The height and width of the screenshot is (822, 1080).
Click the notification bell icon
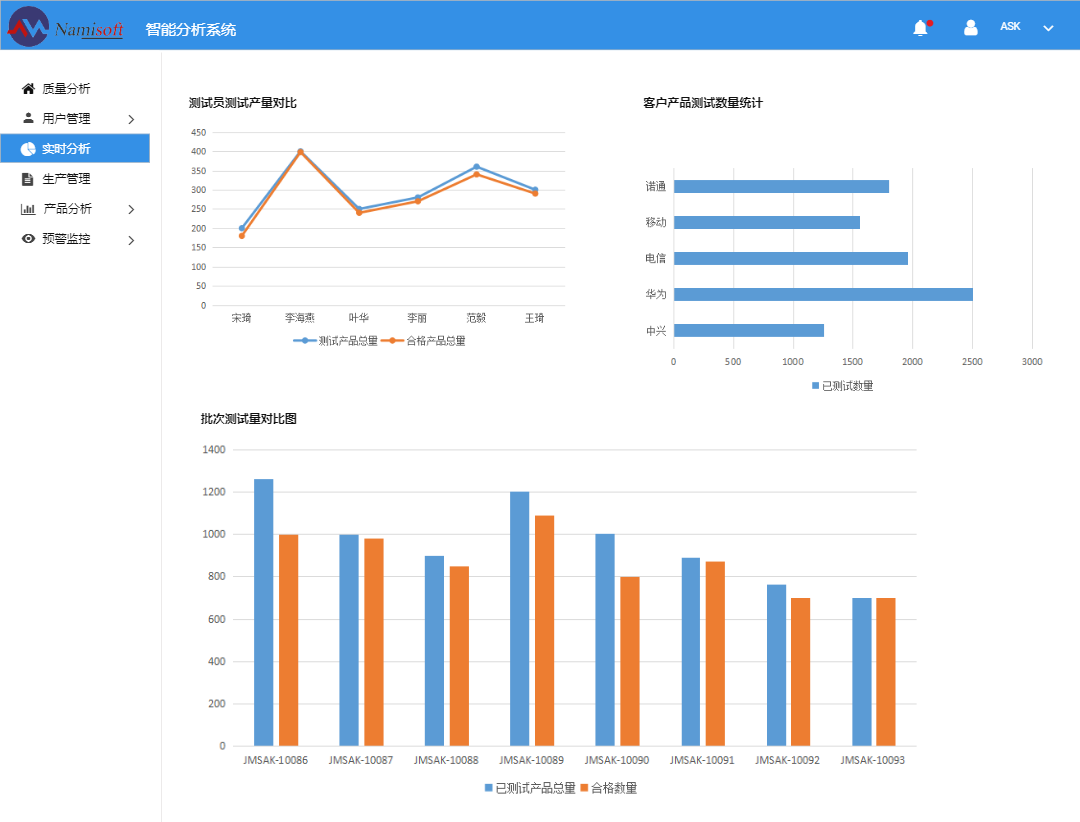[920, 28]
